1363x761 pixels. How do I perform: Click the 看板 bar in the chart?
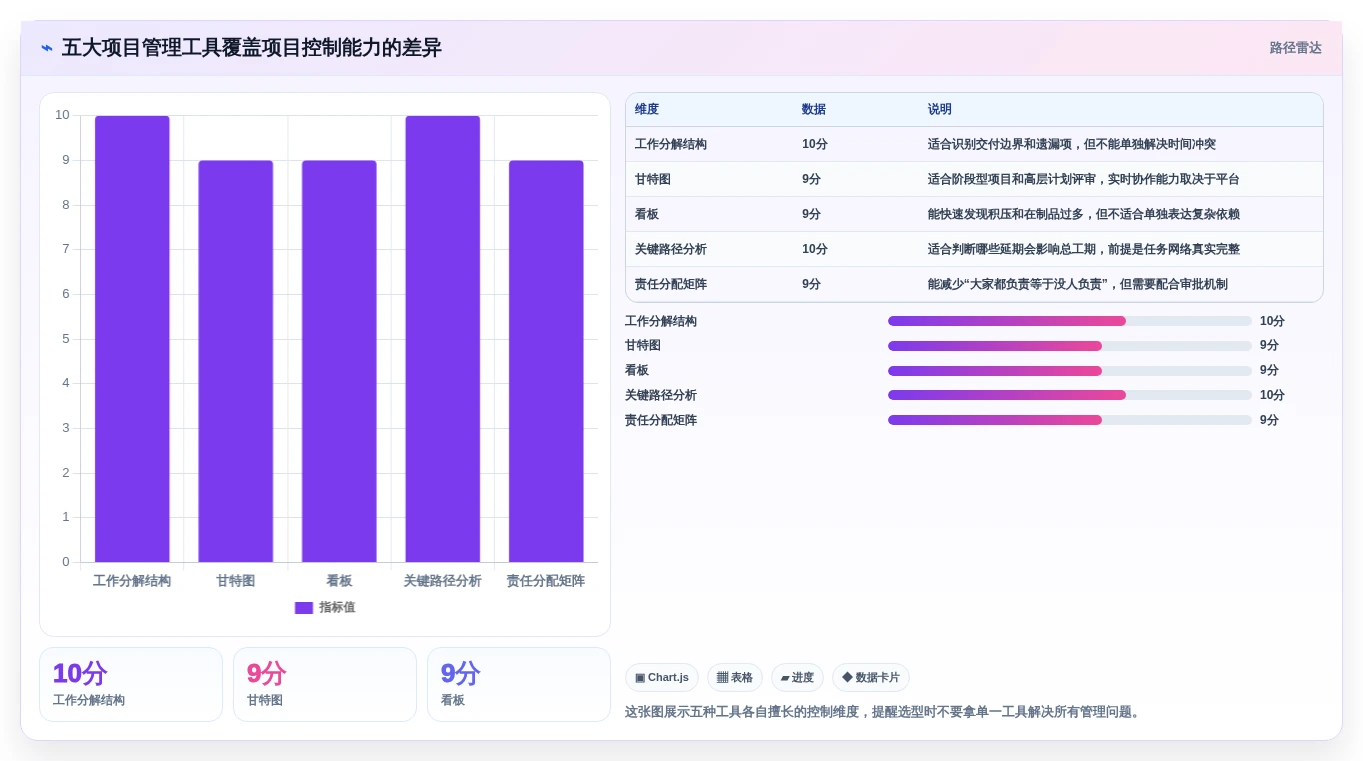click(x=339, y=361)
